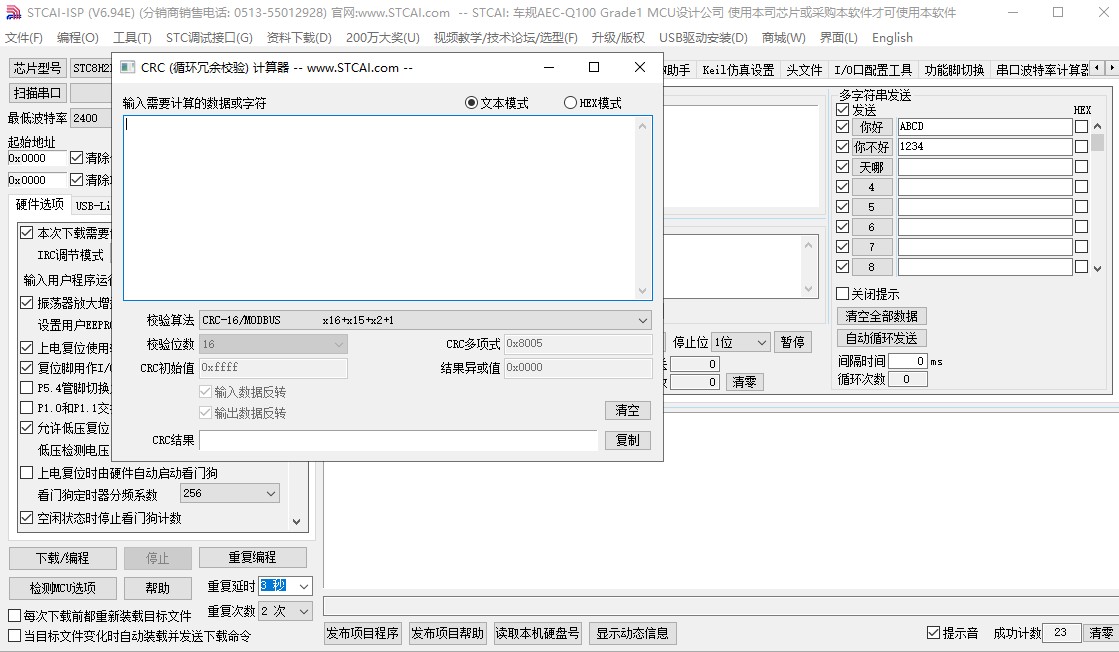The width and height of the screenshot is (1119, 652).
Task: Toggle the checkbox for row 5
Action: [x=842, y=207]
